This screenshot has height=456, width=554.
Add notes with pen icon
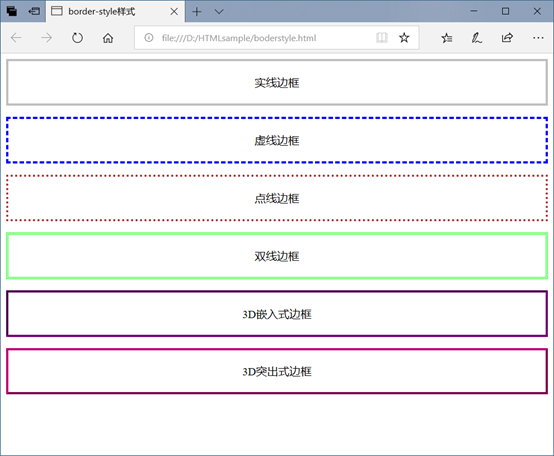coord(477,38)
